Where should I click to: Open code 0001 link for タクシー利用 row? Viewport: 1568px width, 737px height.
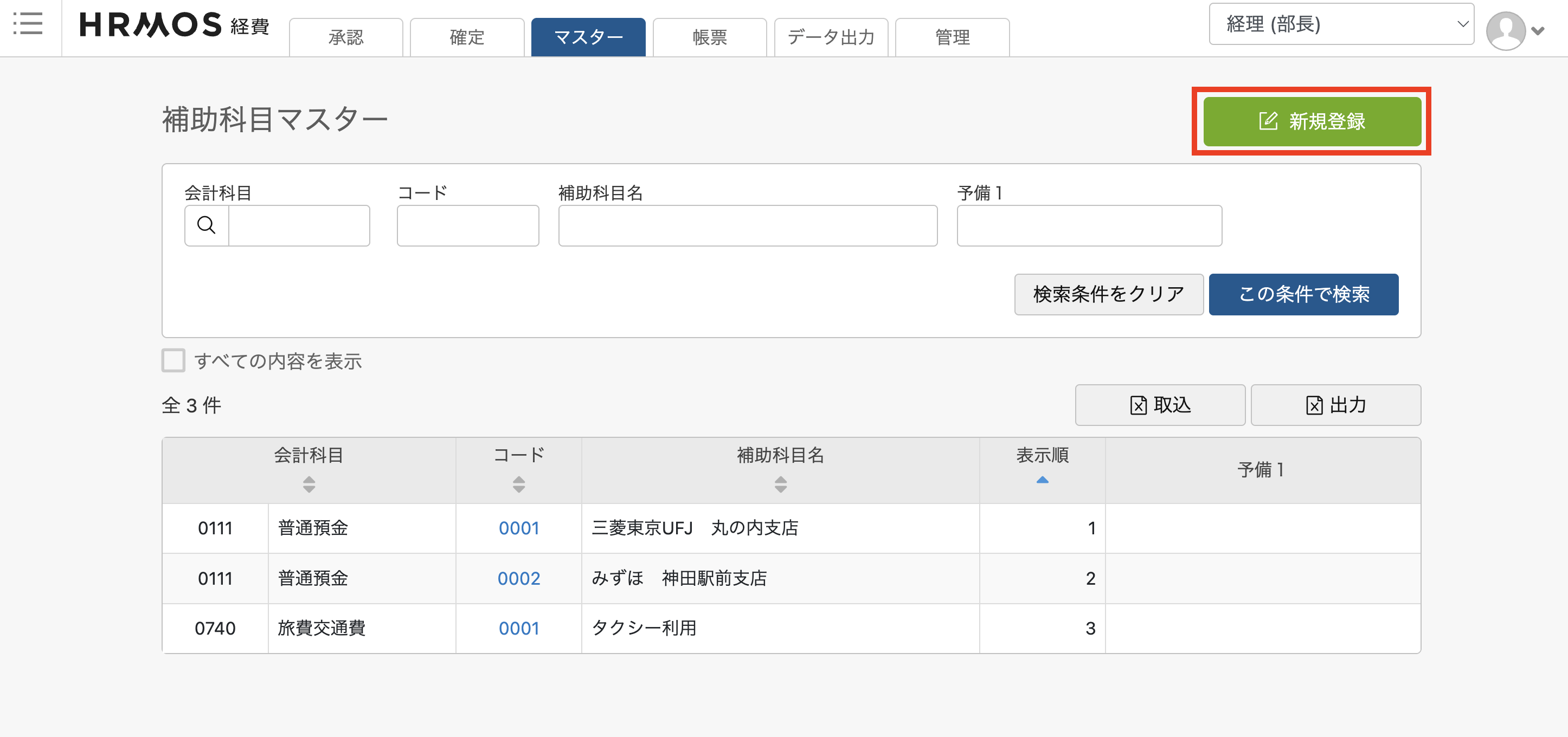pos(519,628)
